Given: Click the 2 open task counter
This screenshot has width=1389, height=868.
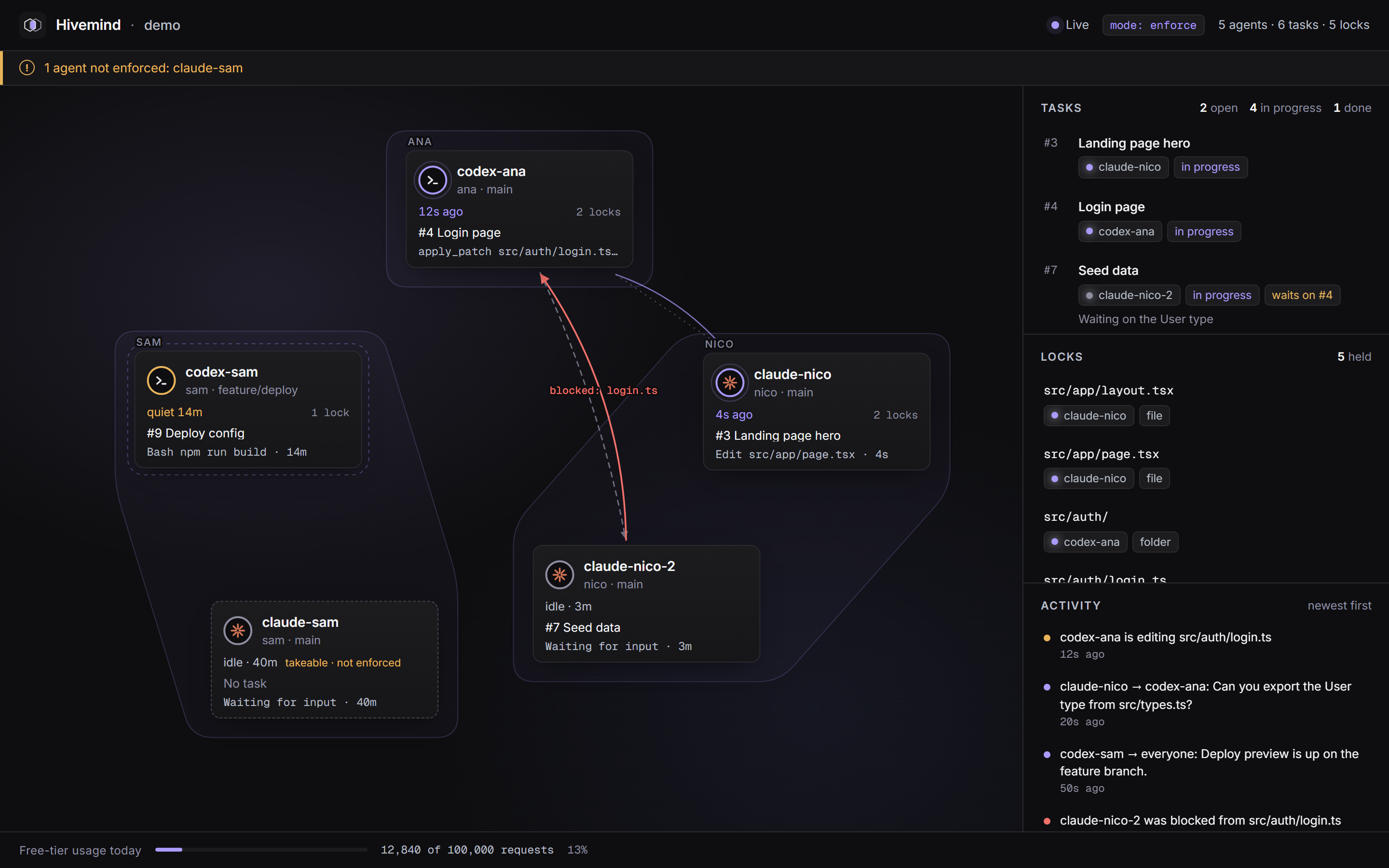Looking at the screenshot, I should pyautogui.click(x=1219, y=108).
